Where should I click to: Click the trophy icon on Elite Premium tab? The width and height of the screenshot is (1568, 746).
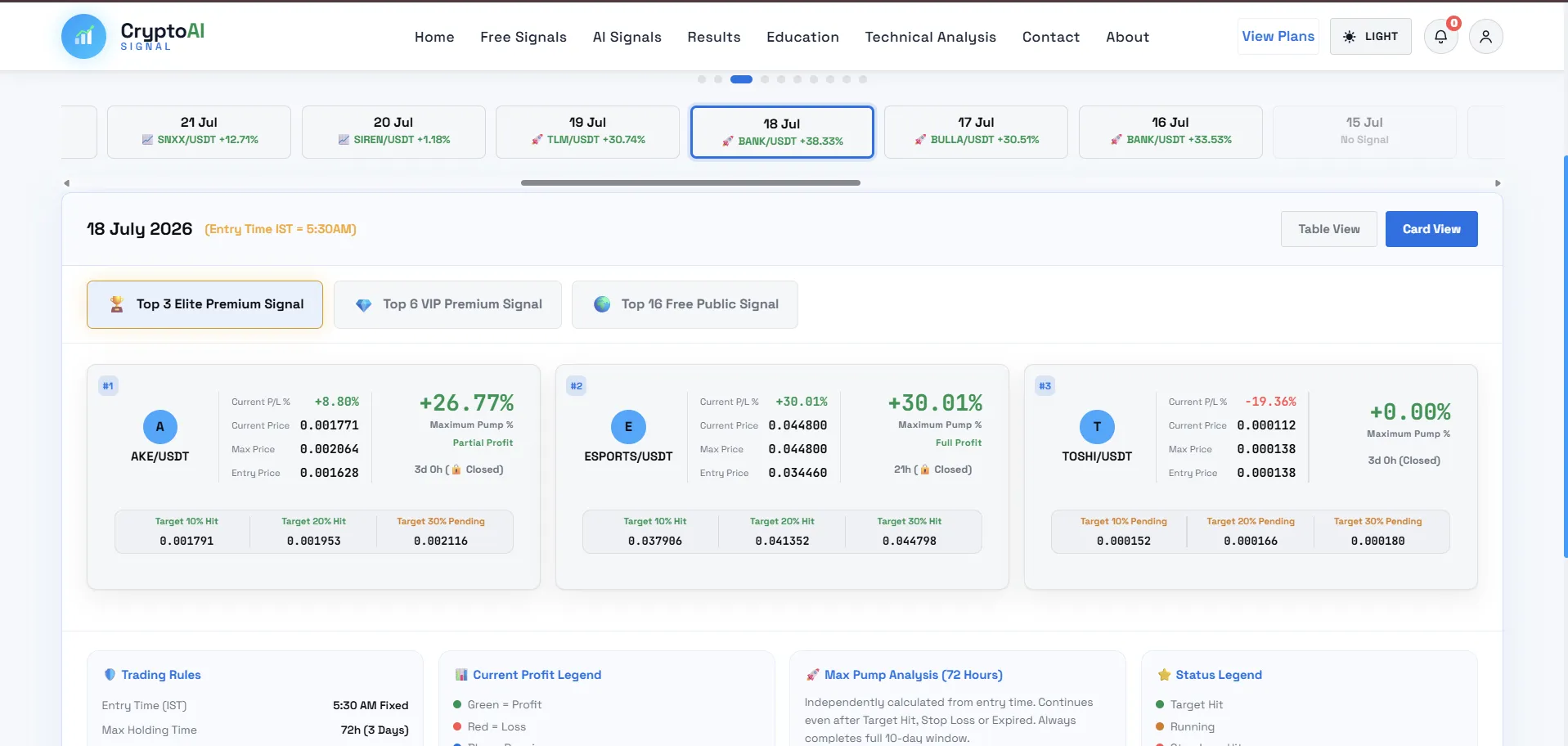[117, 304]
